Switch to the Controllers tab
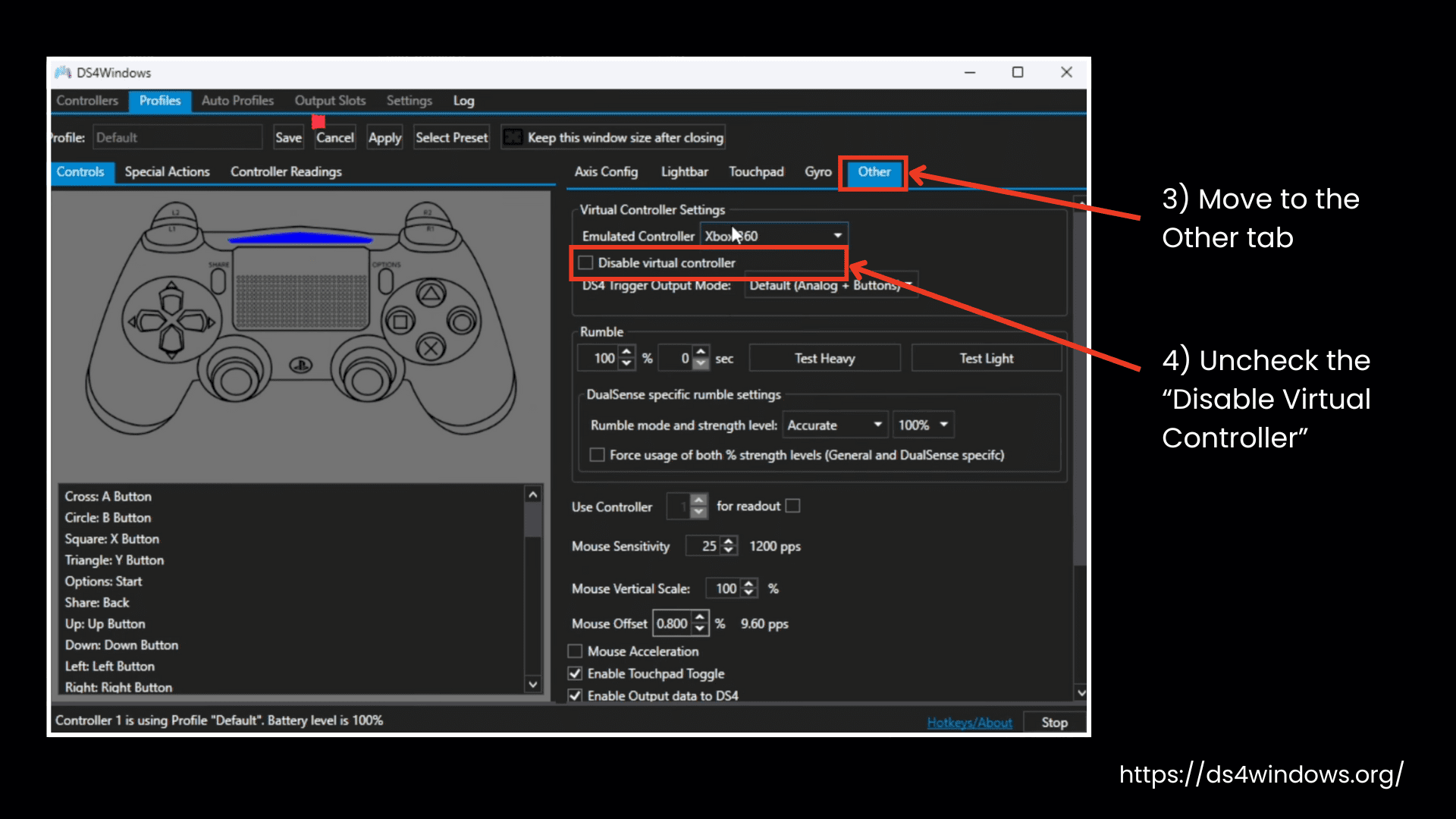The height and width of the screenshot is (819, 1456). pos(87,101)
